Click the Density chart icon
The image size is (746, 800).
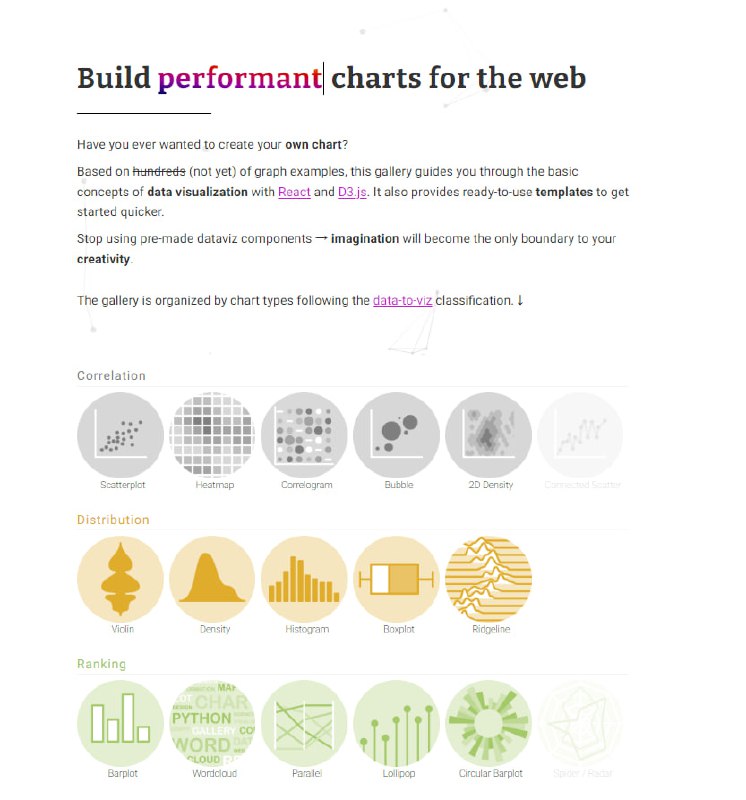tap(213, 576)
